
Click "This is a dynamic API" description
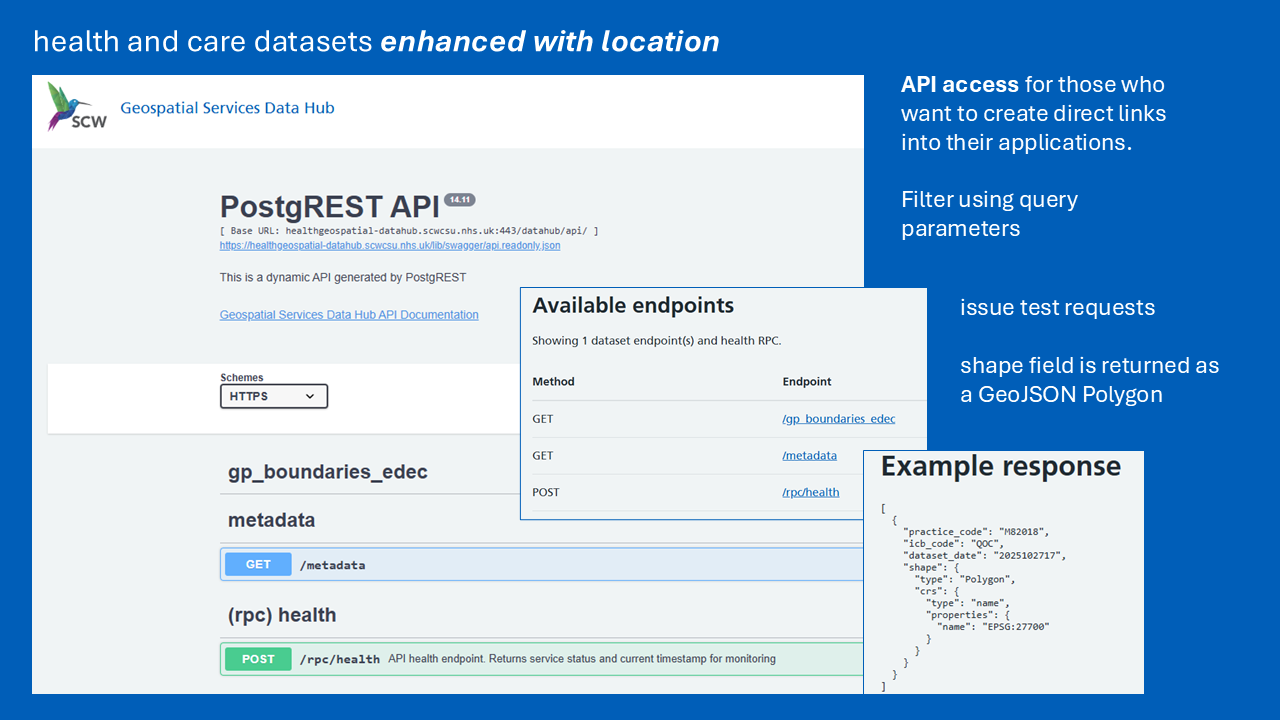[343, 277]
